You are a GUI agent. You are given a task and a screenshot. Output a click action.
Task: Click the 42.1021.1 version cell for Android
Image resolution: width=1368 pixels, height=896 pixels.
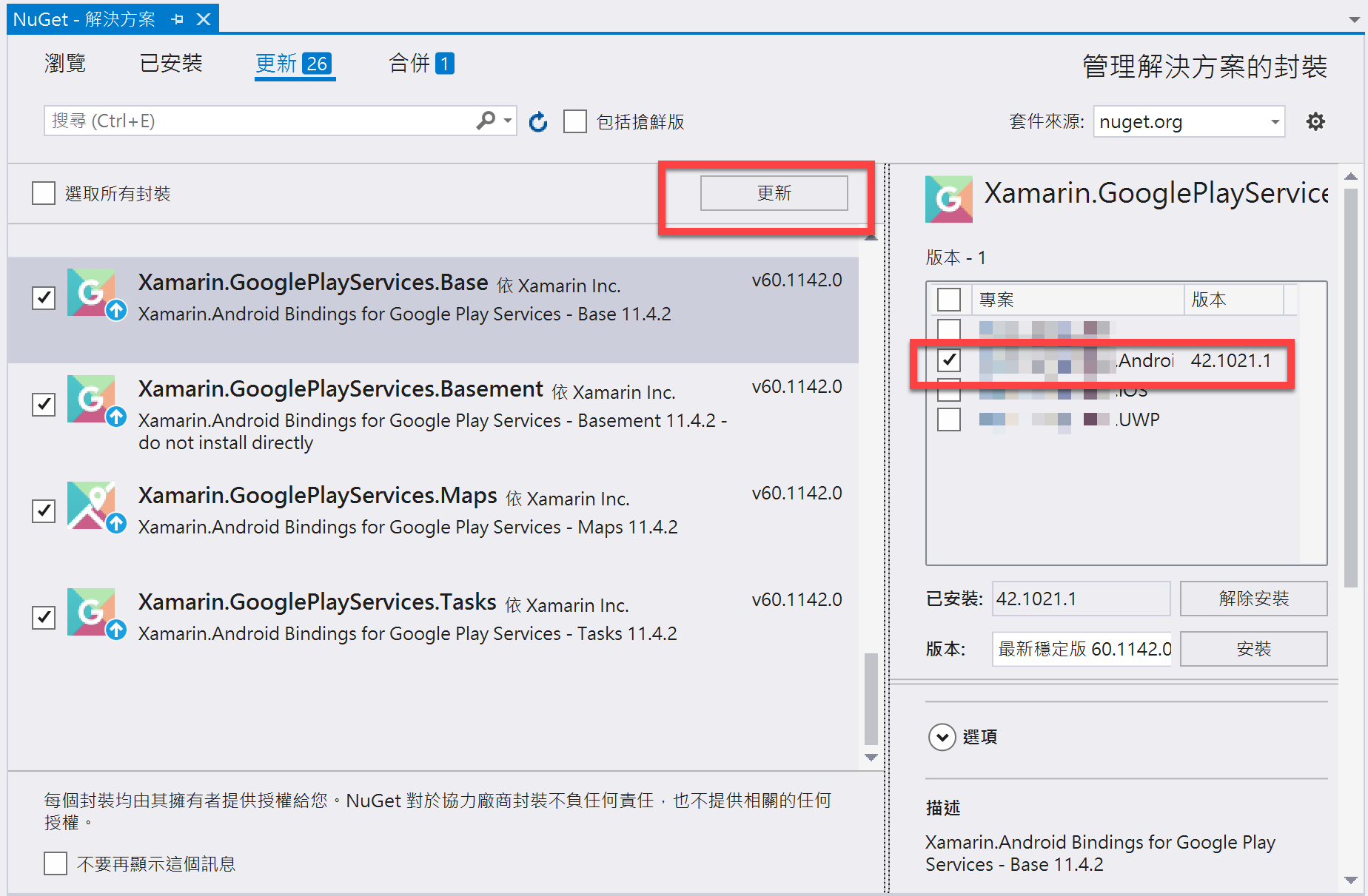pyautogui.click(x=1230, y=360)
